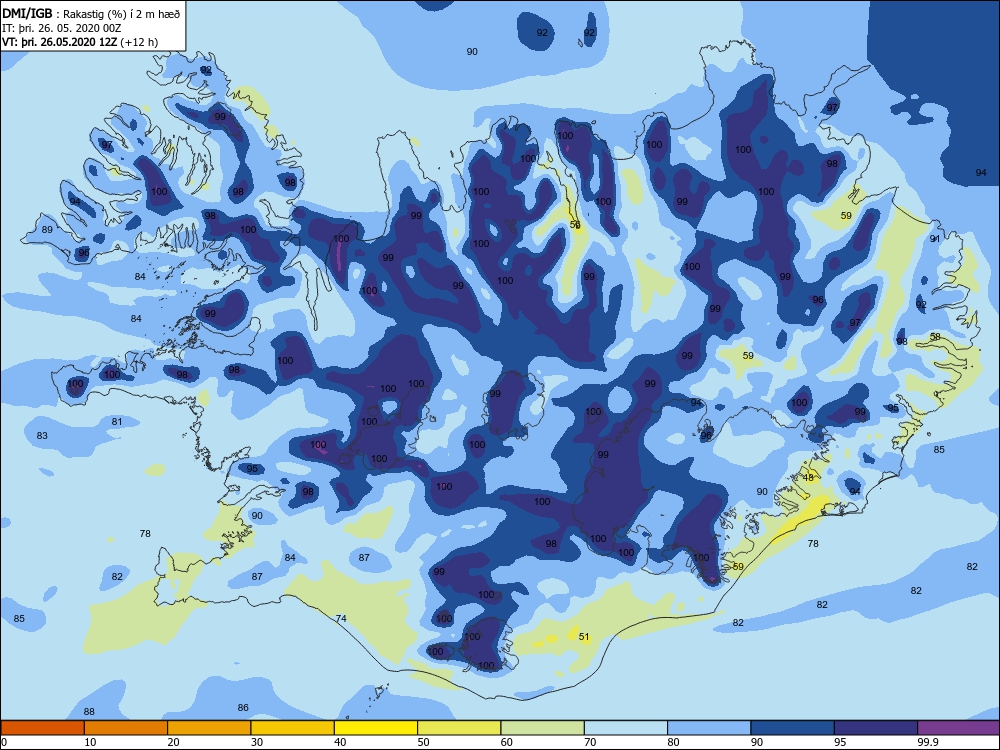Image resolution: width=1000 pixels, height=750 pixels.
Task: Select the navy 95–99.9 legend swatch
Action: (x=876, y=728)
